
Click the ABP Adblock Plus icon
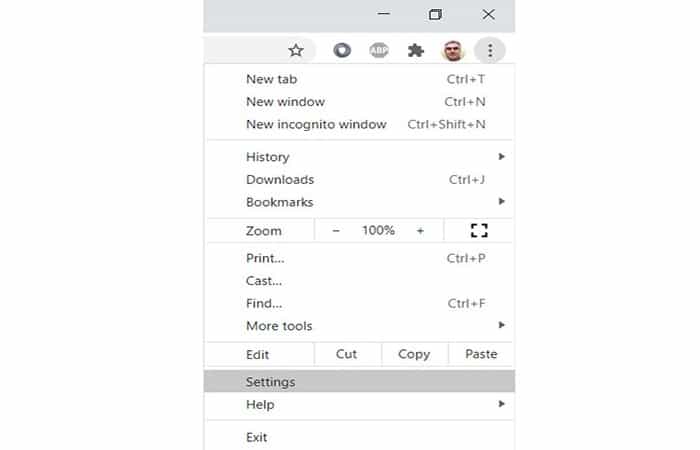click(x=379, y=50)
